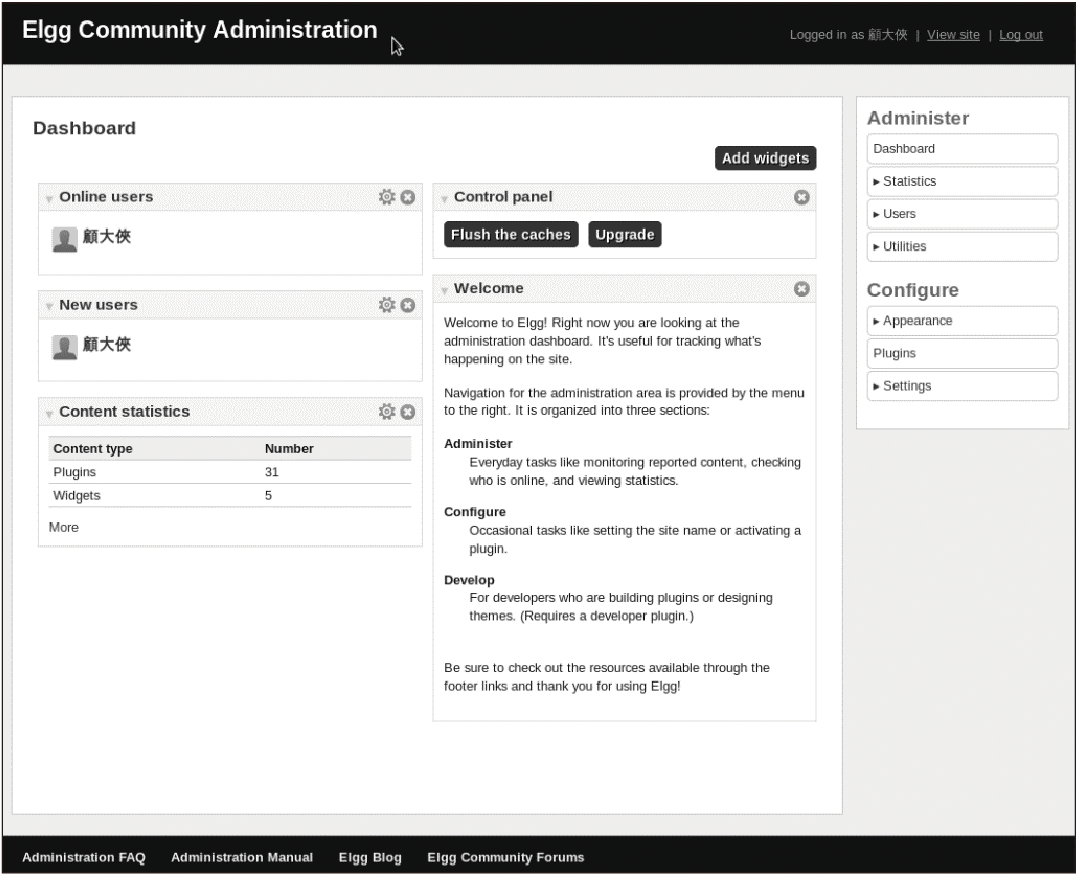Open settings gear for Content statistics widget
Image resolution: width=1080 pixels, height=877 pixels.
pos(387,411)
